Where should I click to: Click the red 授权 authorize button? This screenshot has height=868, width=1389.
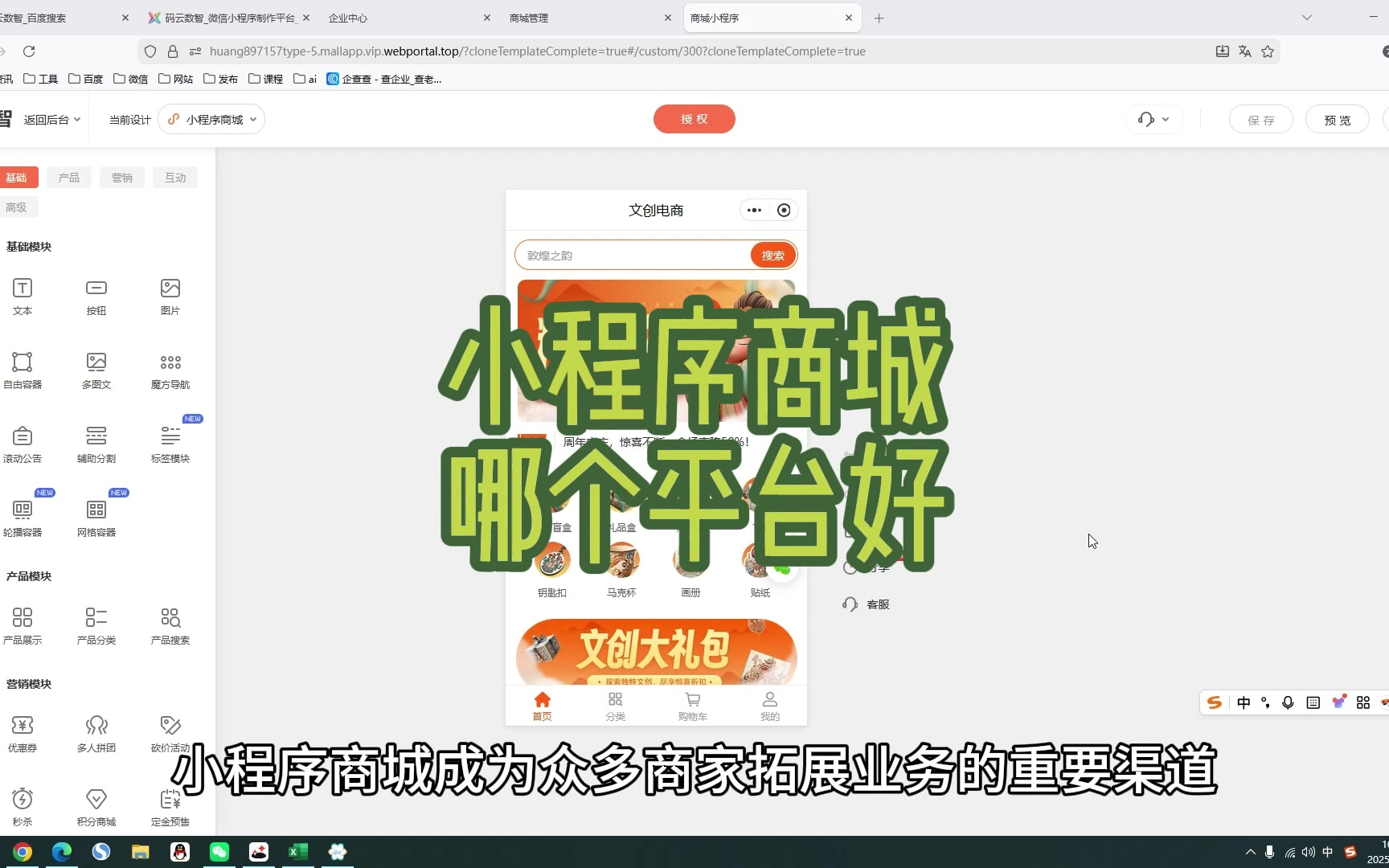tap(694, 119)
